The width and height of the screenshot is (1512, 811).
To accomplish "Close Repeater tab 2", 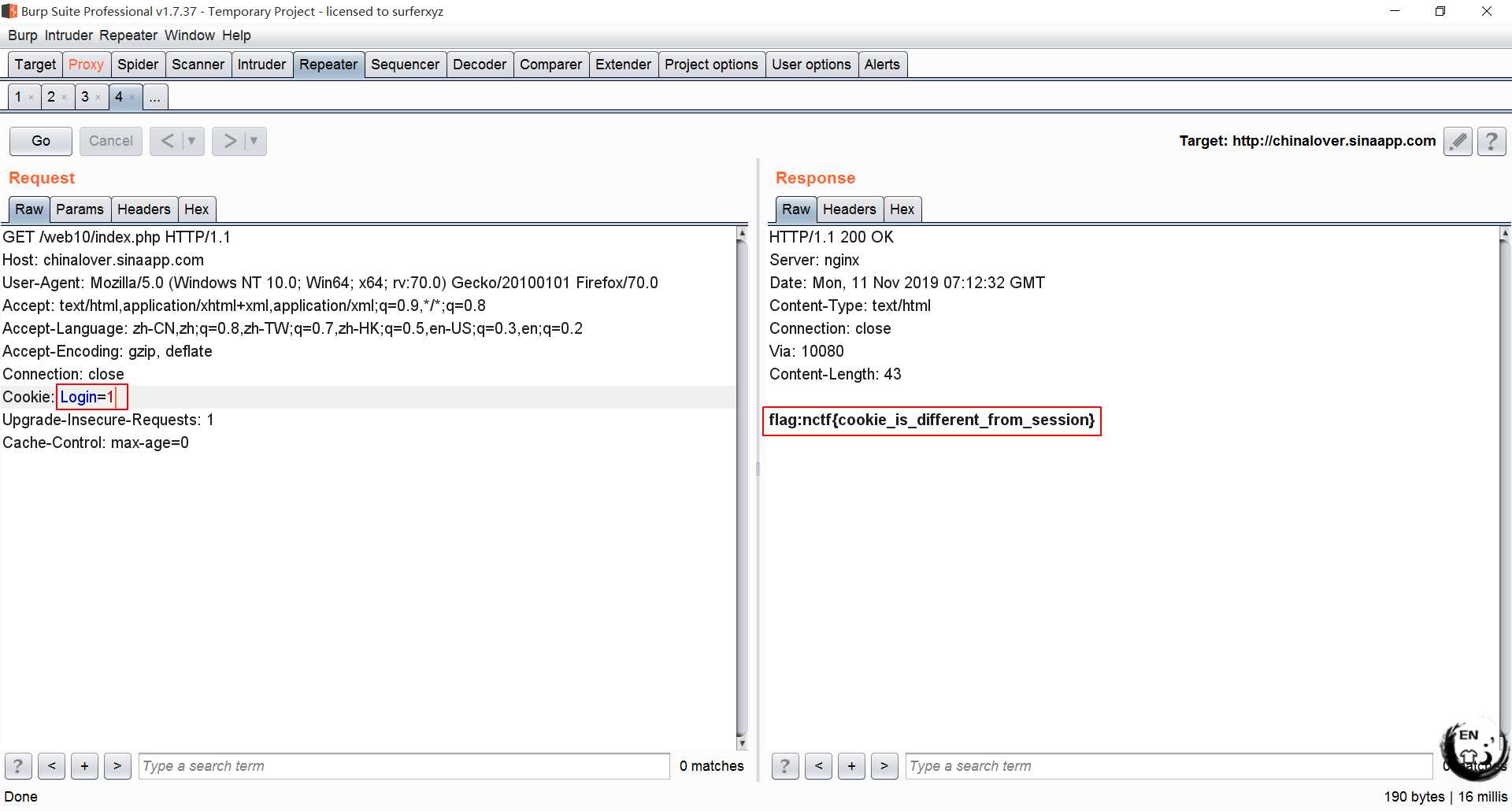I will (x=65, y=98).
